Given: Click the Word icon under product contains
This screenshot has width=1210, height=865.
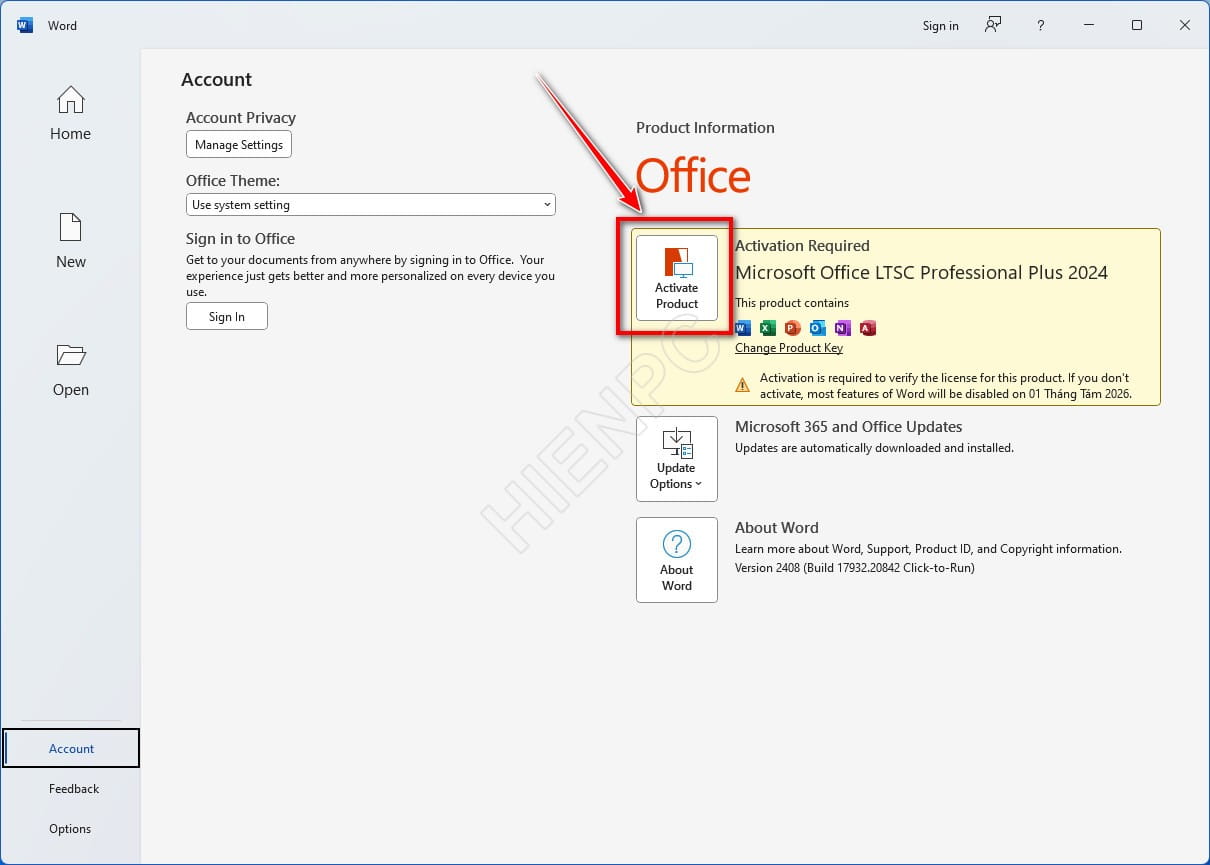Looking at the screenshot, I should [x=743, y=327].
